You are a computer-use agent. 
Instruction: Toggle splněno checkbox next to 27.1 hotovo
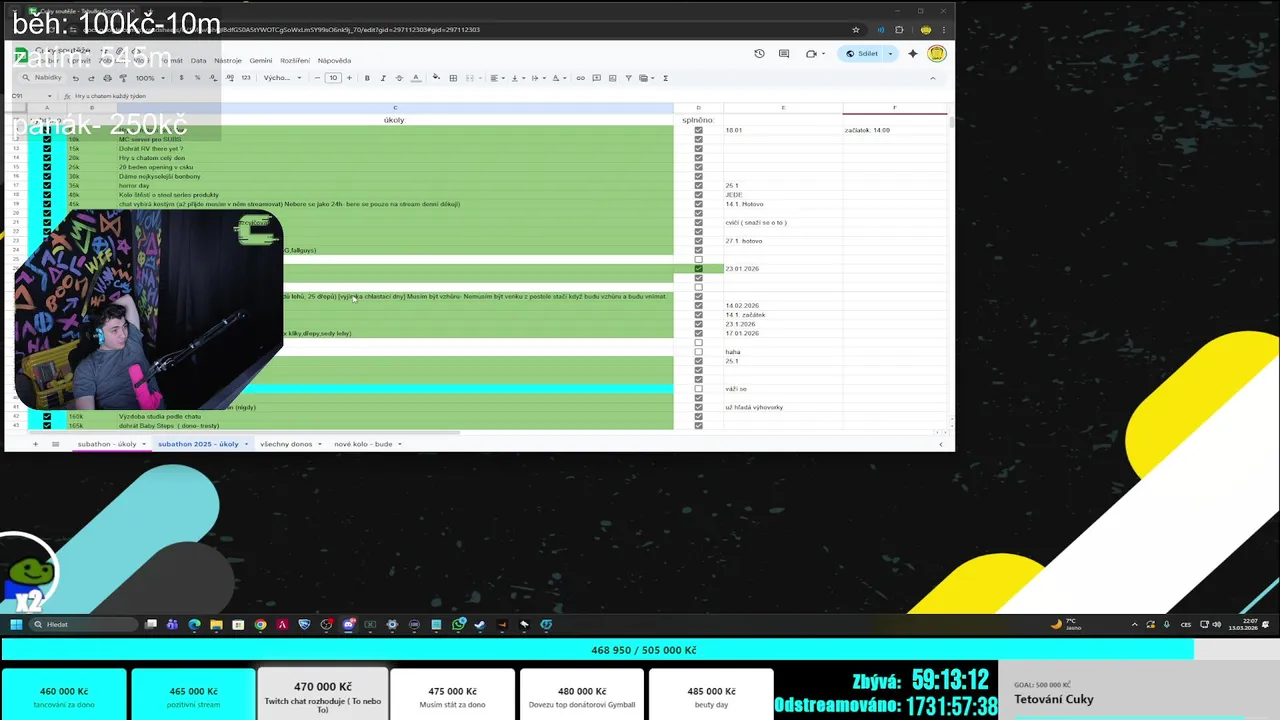coord(698,241)
